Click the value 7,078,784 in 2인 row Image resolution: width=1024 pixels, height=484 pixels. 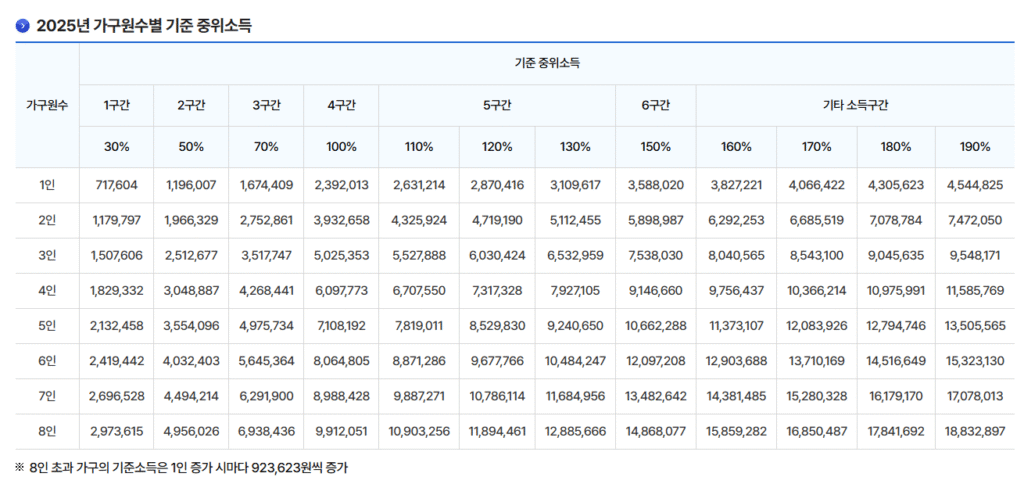(x=896, y=221)
